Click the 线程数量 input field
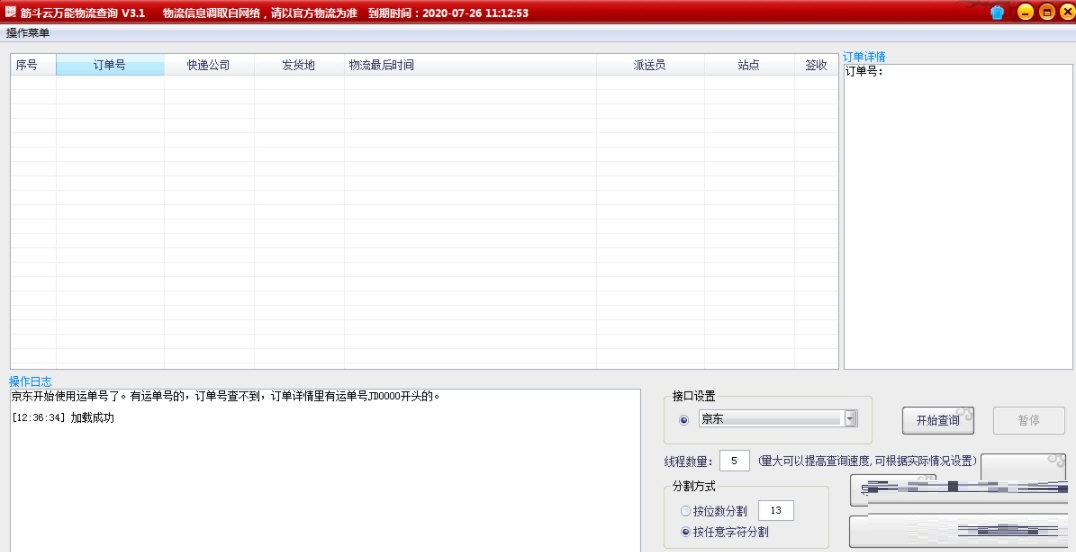The width and height of the screenshot is (1076, 552). point(734,461)
